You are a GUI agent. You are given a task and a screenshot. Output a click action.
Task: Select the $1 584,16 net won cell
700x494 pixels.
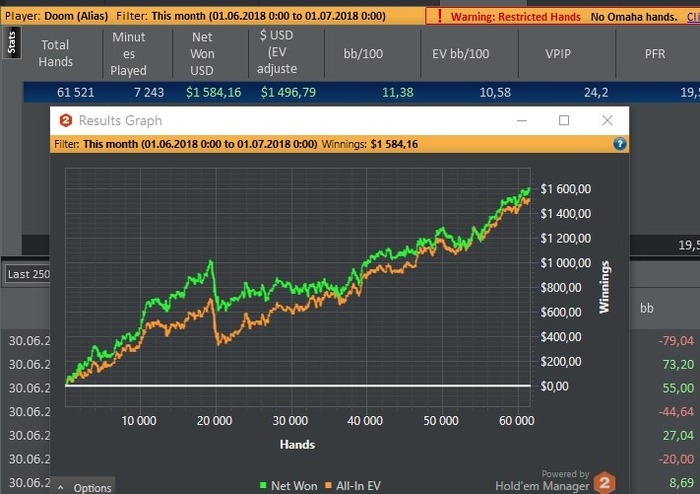(x=213, y=92)
